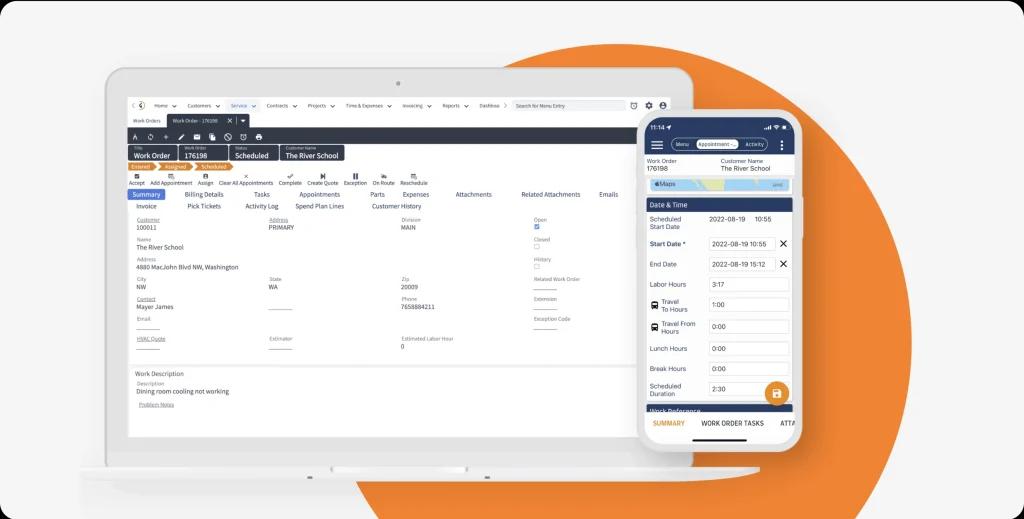Switch to the Billing Details tab
This screenshot has height=519, width=1024.
tap(204, 195)
